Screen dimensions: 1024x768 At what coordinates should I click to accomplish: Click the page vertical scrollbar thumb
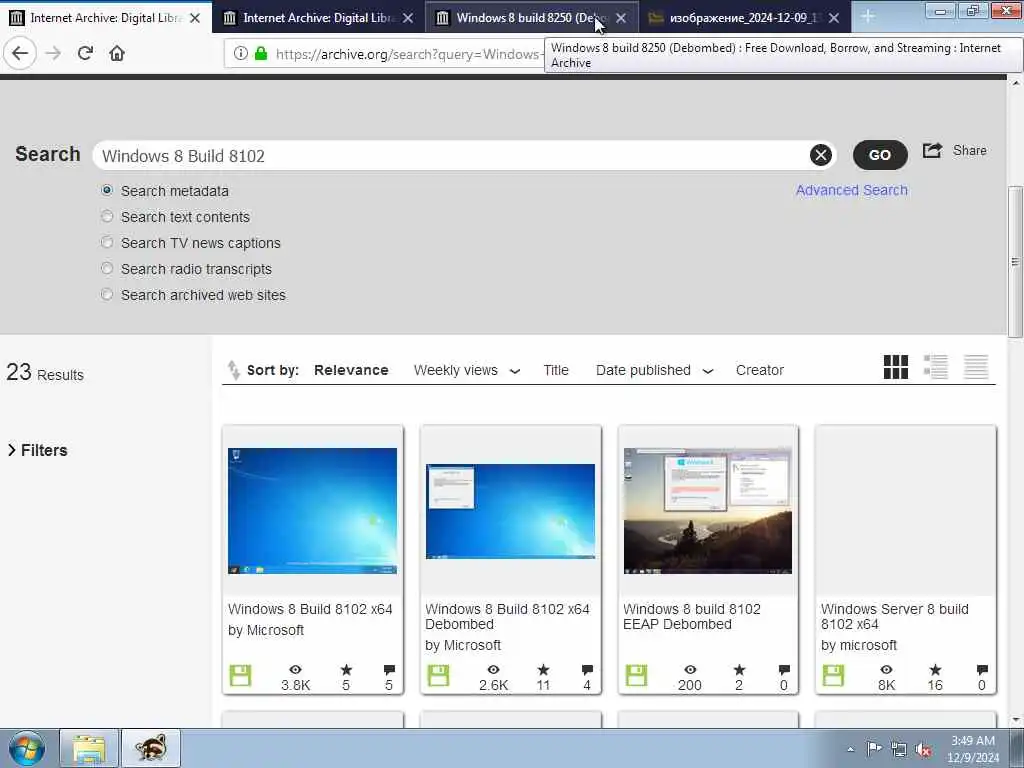[1015, 262]
